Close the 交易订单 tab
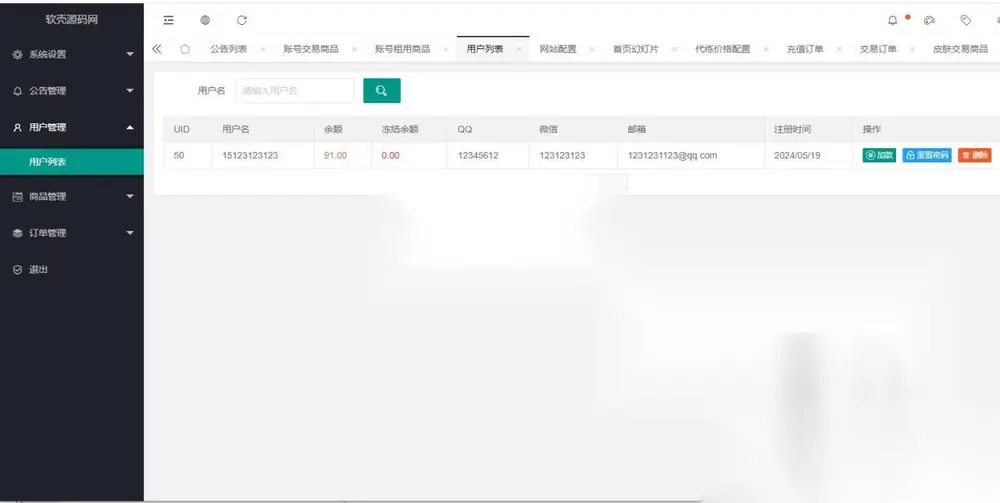 [912, 49]
